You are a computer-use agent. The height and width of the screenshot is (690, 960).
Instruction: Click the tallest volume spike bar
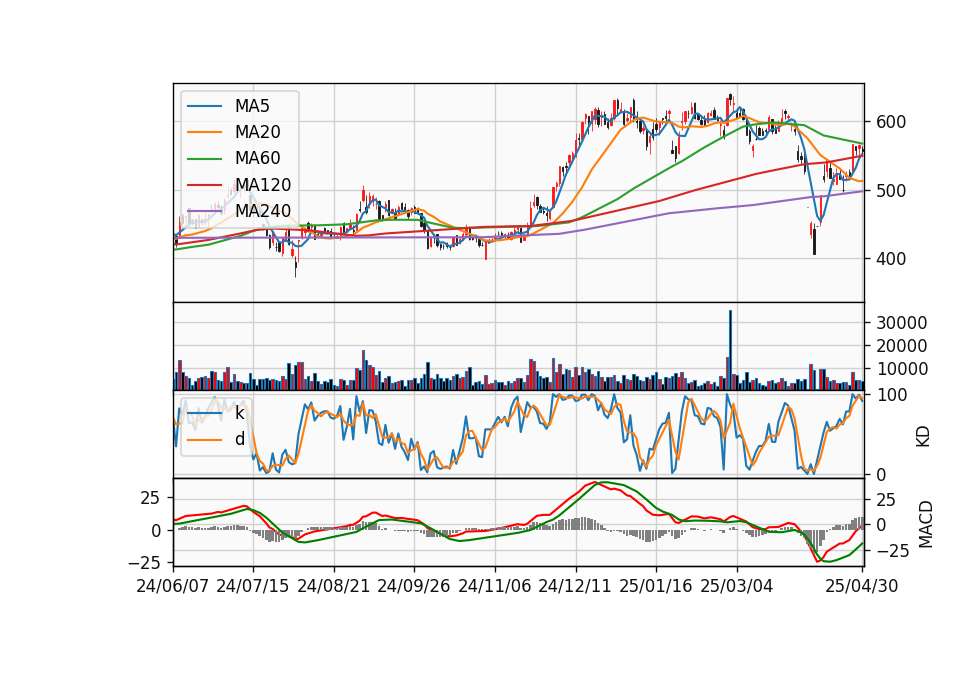point(730,350)
